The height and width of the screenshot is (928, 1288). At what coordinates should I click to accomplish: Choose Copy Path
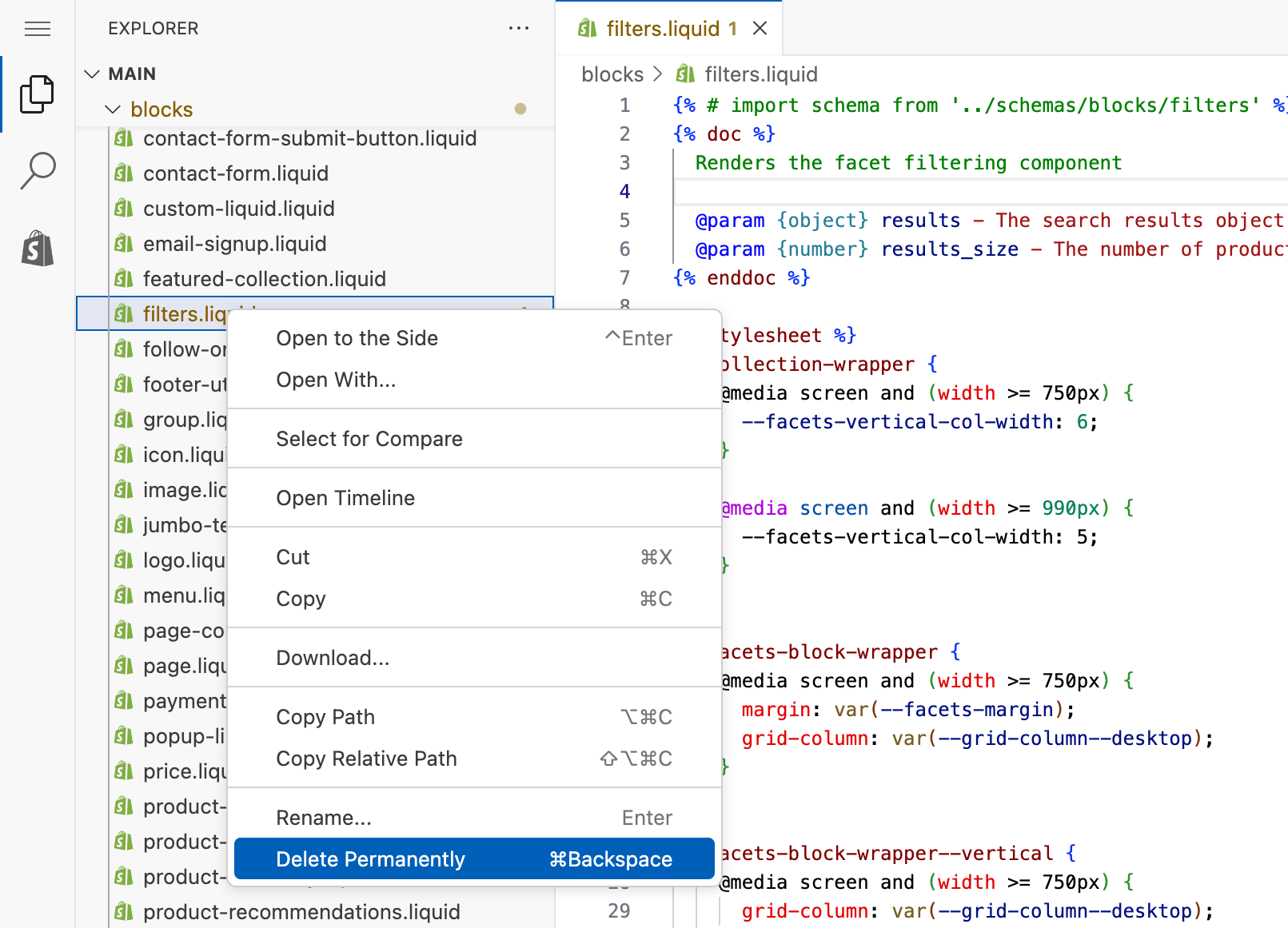click(x=474, y=717)
